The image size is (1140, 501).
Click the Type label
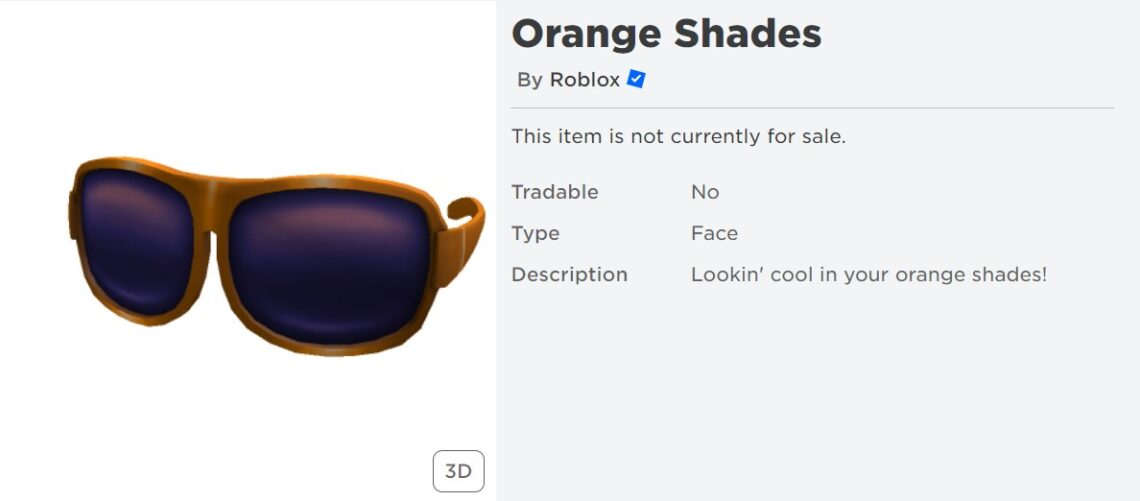tap(535, 233)
